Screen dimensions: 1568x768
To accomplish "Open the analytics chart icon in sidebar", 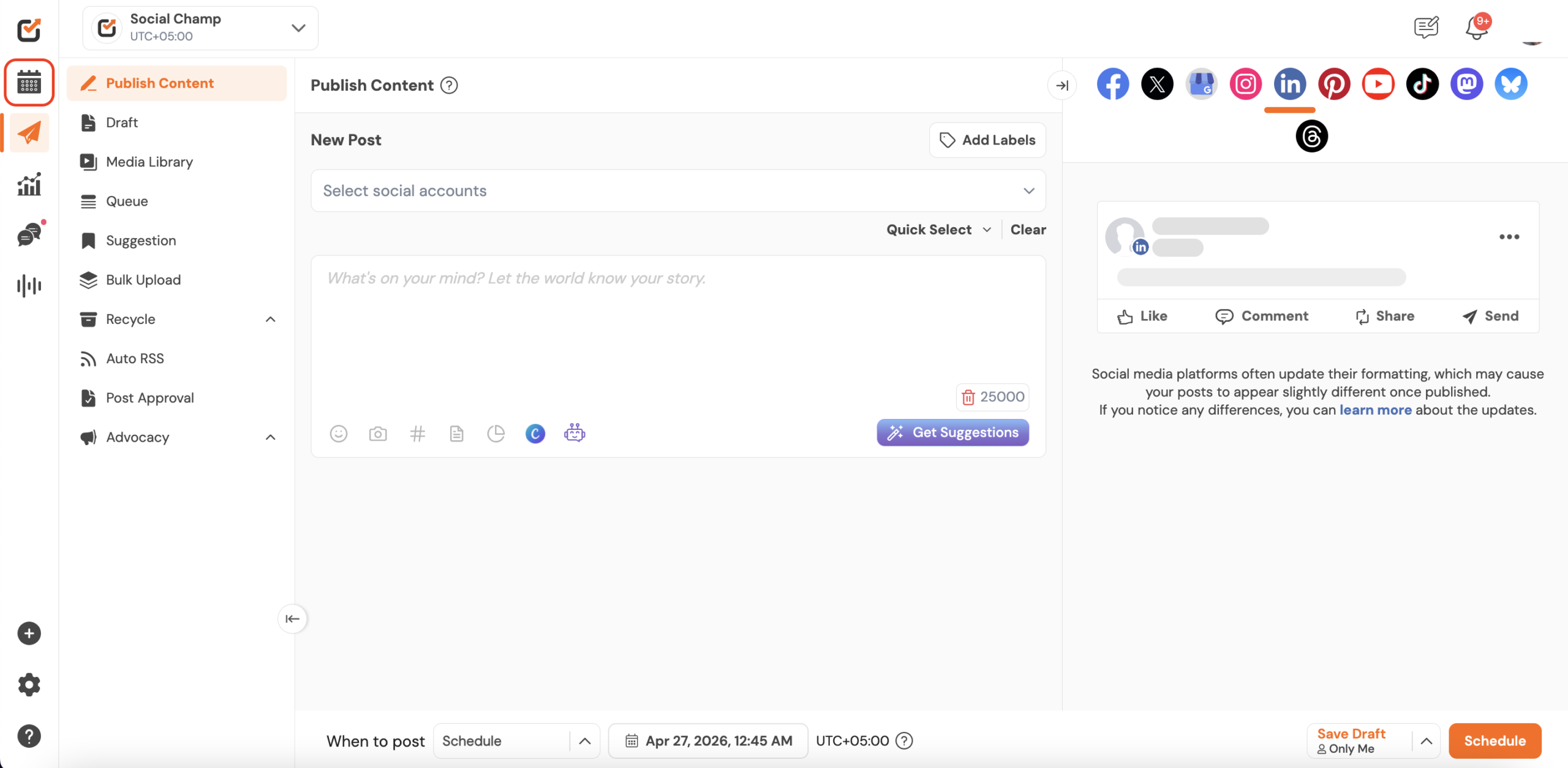I will pyautogui.click(x=29, y=184).
